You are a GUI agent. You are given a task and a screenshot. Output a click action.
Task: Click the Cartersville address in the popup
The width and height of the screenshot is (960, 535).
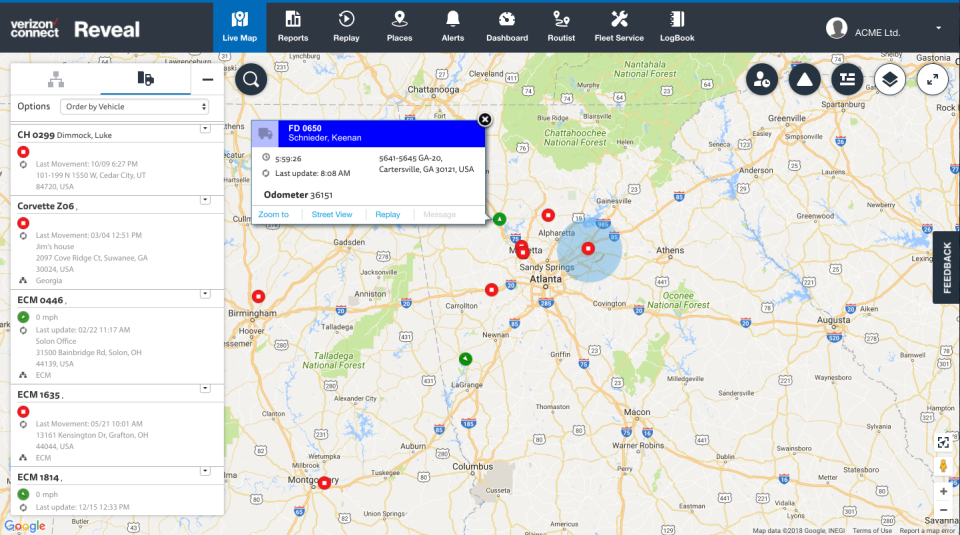(x=426, y=163)
